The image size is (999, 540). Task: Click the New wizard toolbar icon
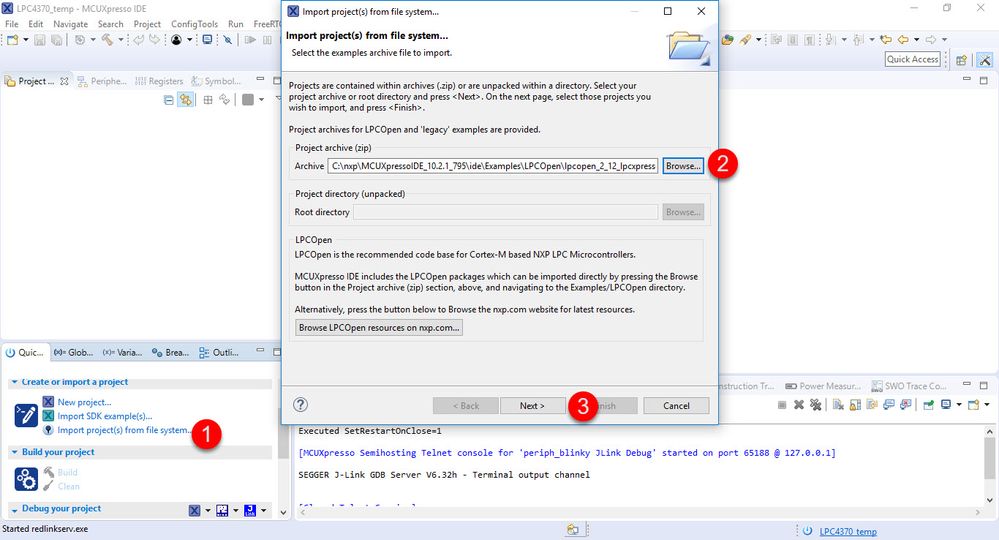13,39
